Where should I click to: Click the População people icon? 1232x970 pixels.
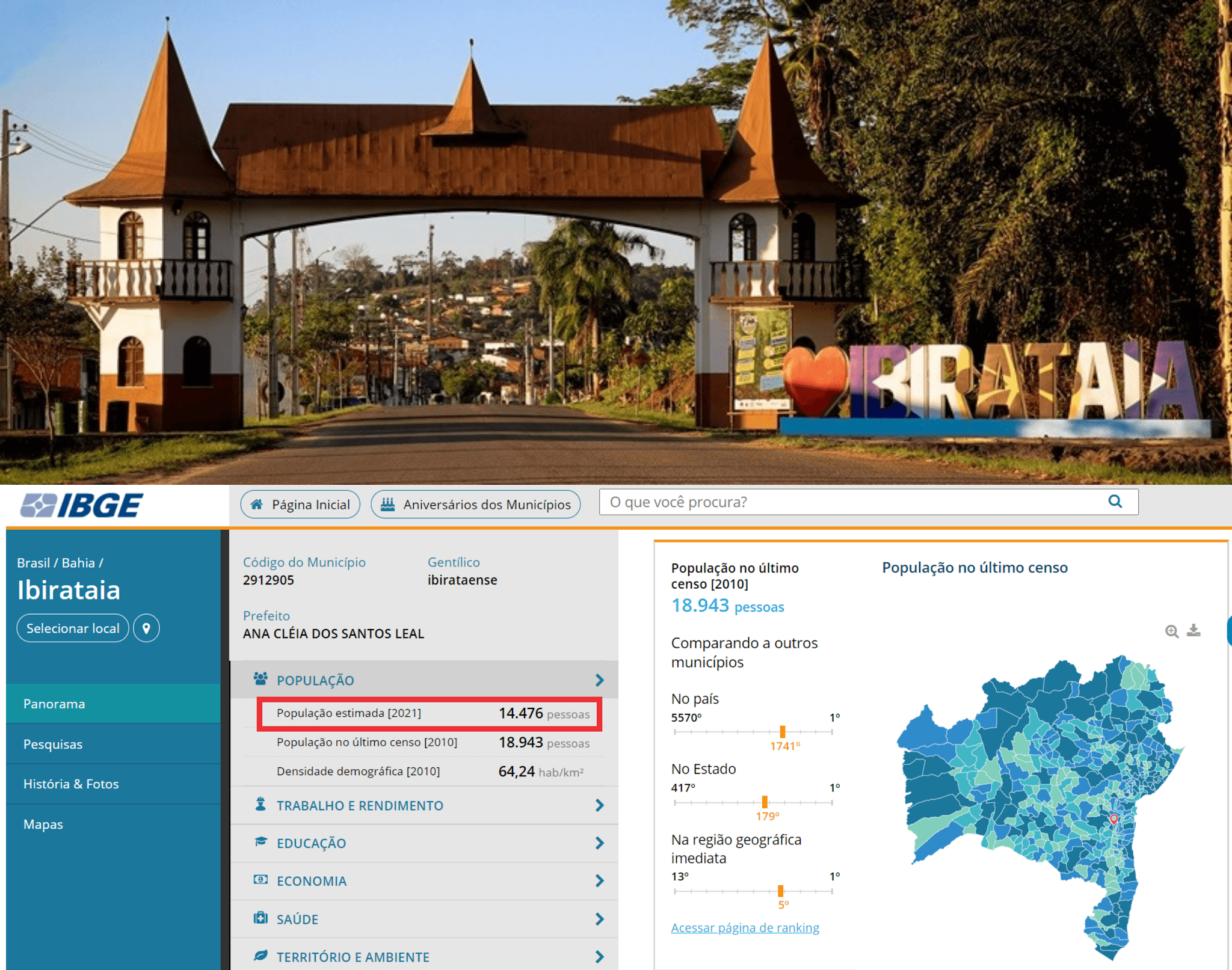click(260, 679)
